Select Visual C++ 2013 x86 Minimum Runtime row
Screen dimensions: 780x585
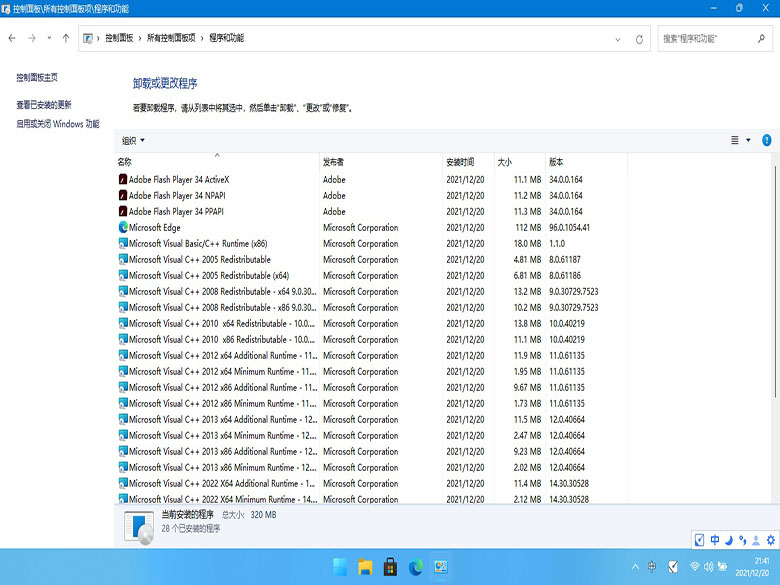click(371, 467)
